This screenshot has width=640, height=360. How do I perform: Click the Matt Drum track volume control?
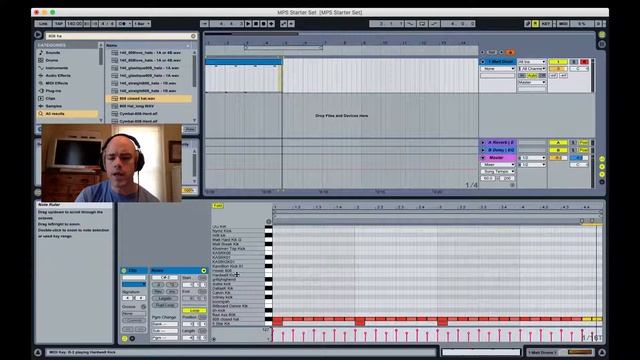(558, 69)
